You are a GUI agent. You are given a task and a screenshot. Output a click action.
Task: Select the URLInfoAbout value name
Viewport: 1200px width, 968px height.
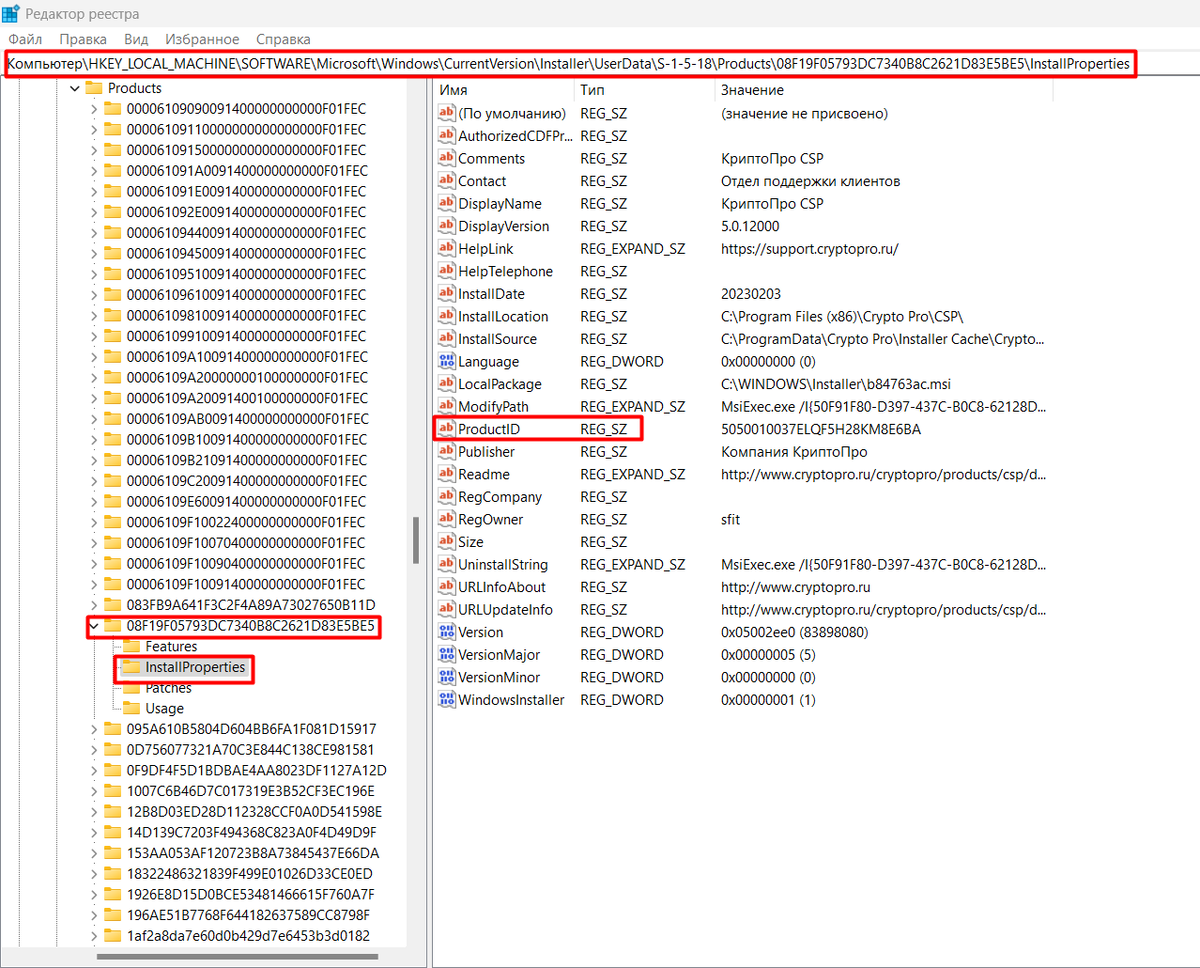(502, 587)
